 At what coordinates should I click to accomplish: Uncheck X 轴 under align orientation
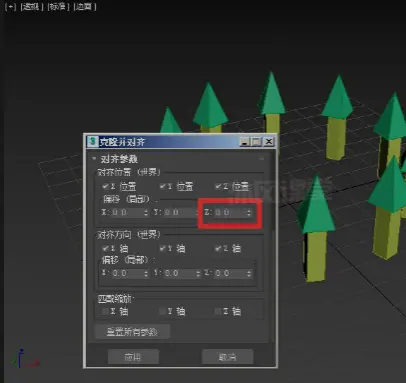coord(105,248)
